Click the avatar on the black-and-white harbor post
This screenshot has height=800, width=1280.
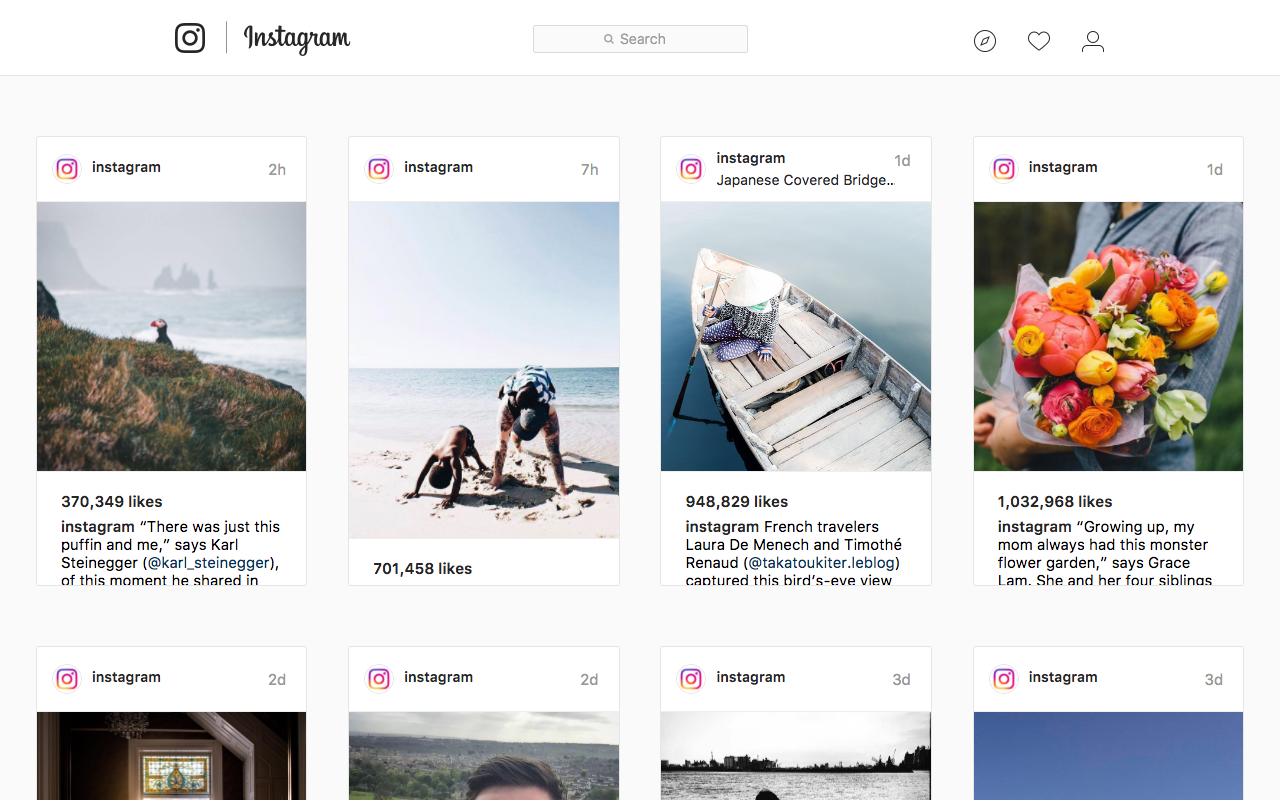tap(691, 679)
